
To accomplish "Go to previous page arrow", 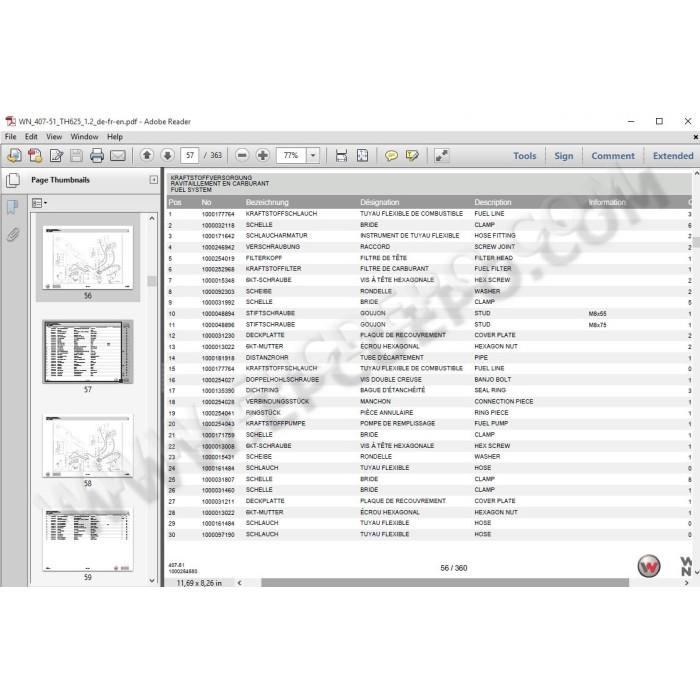I will tap(146, 155).
